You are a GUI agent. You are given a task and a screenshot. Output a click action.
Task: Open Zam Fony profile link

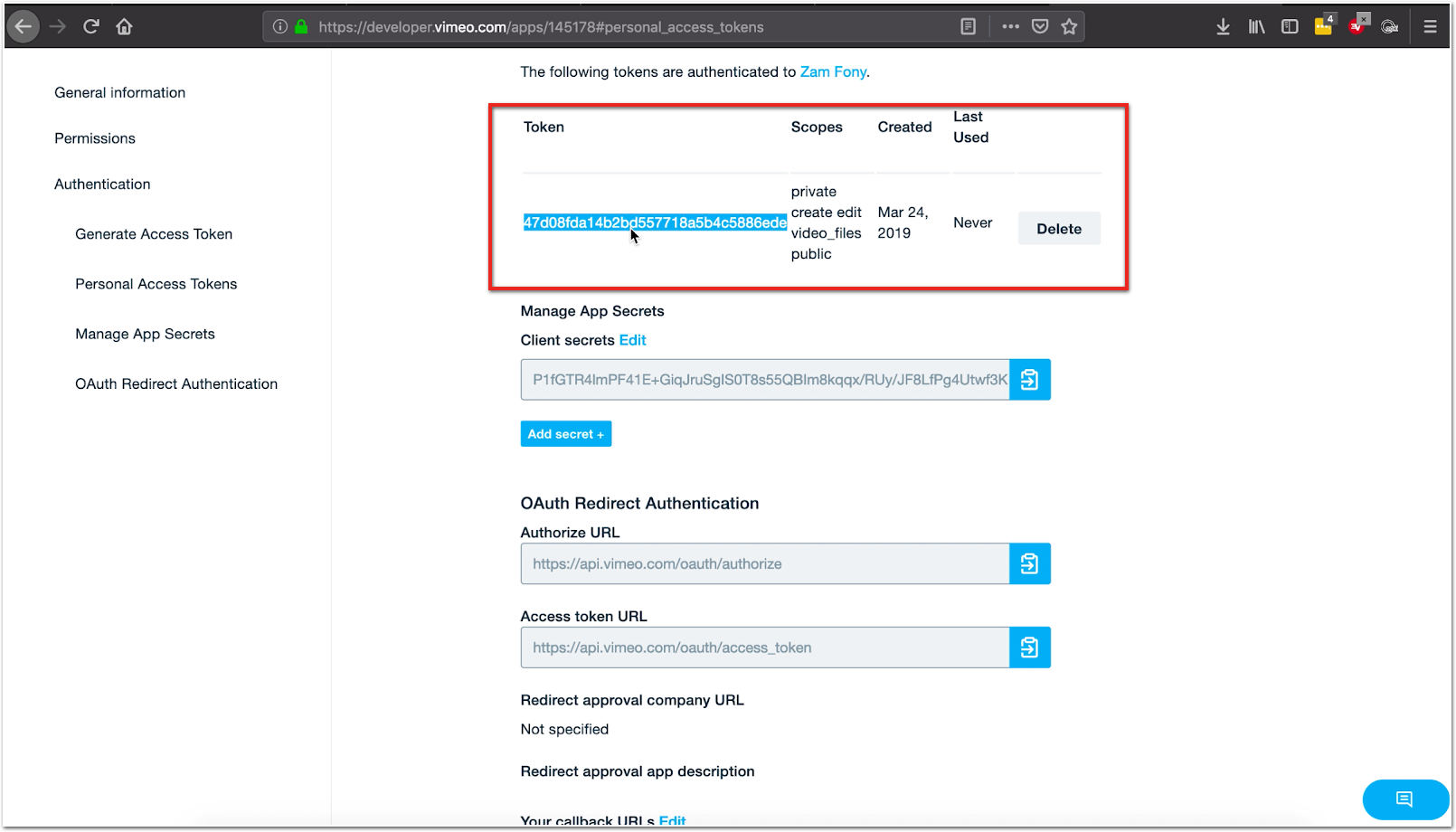tap(833, 72)
